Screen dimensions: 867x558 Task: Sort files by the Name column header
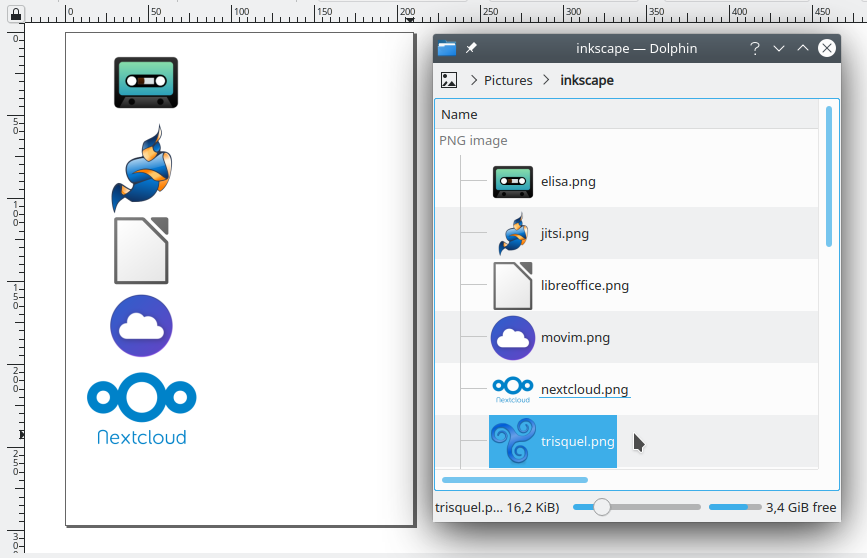[x=627, y=114]
